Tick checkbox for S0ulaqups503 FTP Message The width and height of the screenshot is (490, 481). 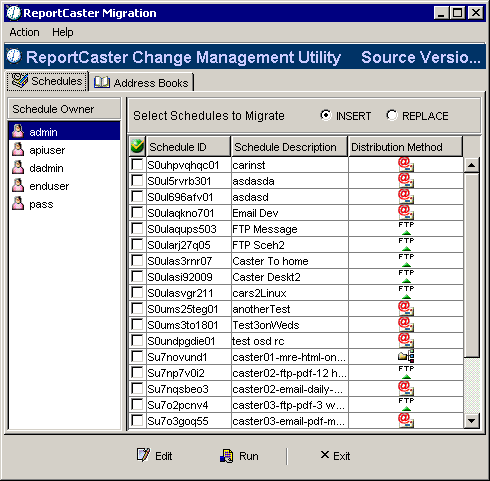click(x=137, y=228)
